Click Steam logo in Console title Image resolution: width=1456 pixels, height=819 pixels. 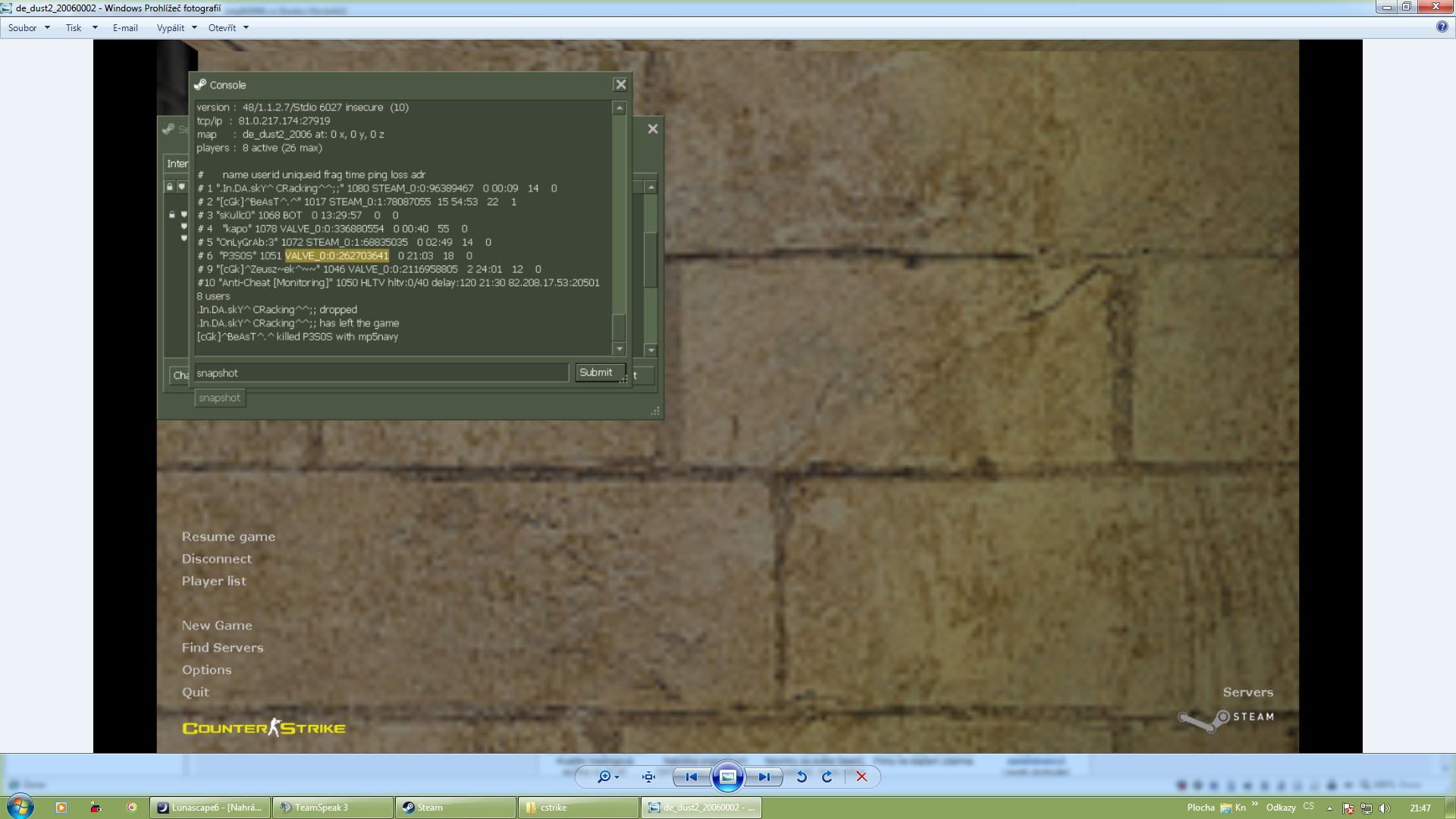[200, 85]
